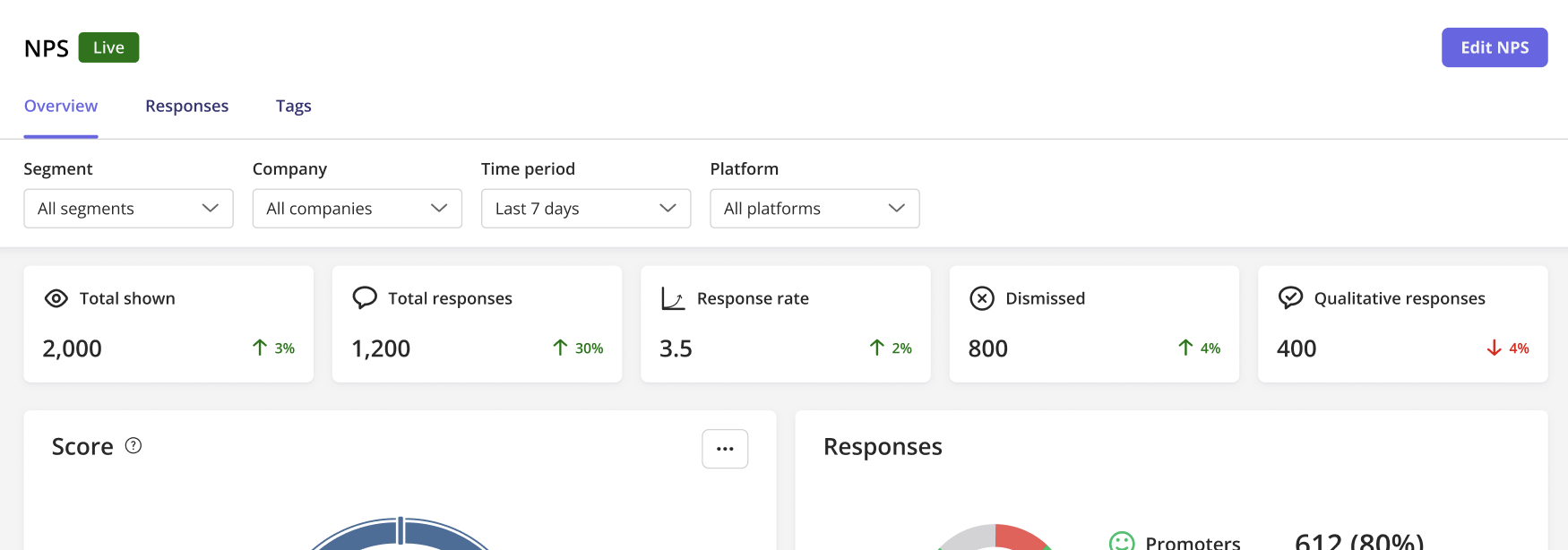Click the Qualitative responses value 400
Viewport: 1568px width, 550px height.
click(1297, 348)
